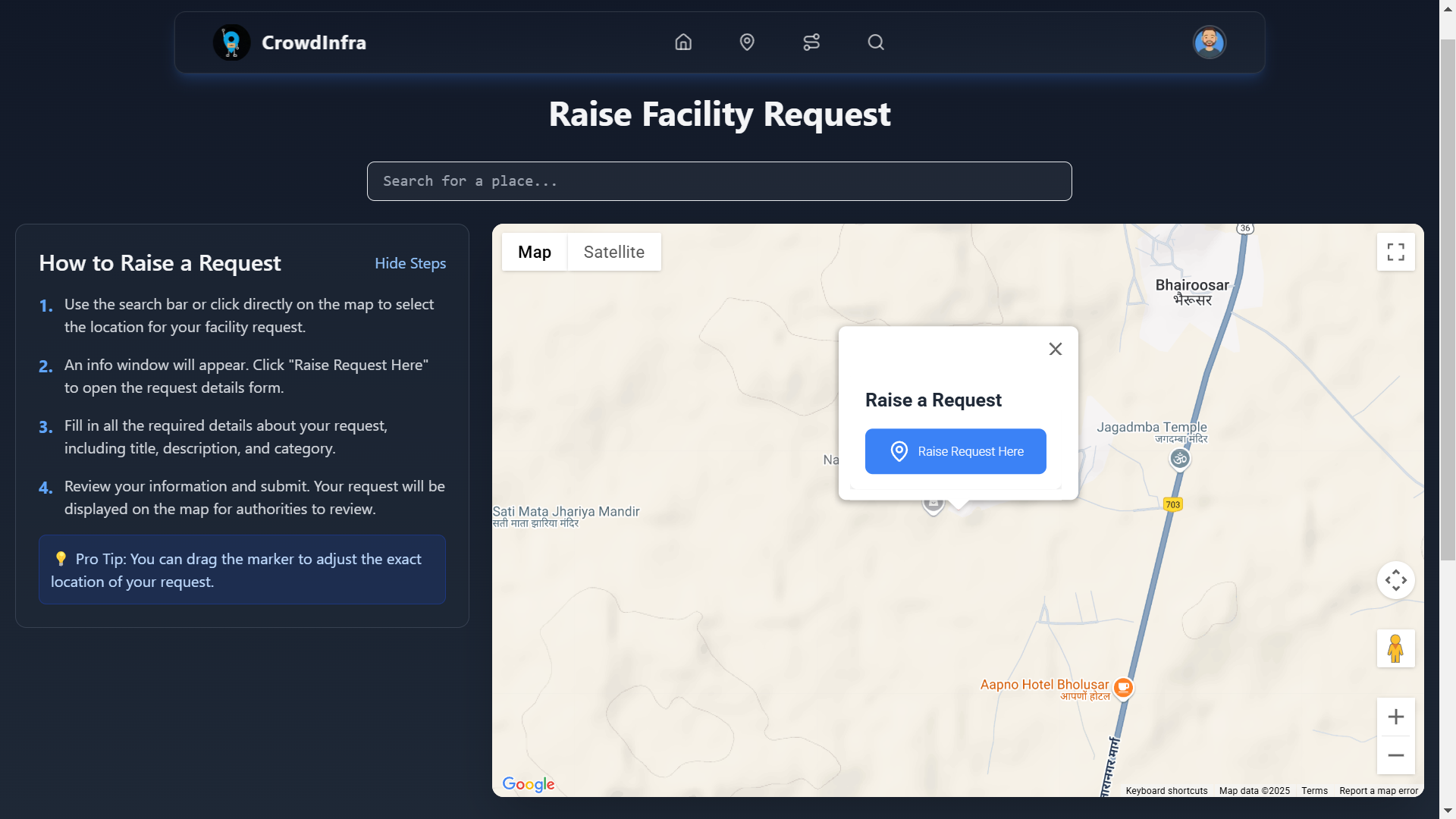Close the Raise a Request popup

click(x=1055, y=349)
